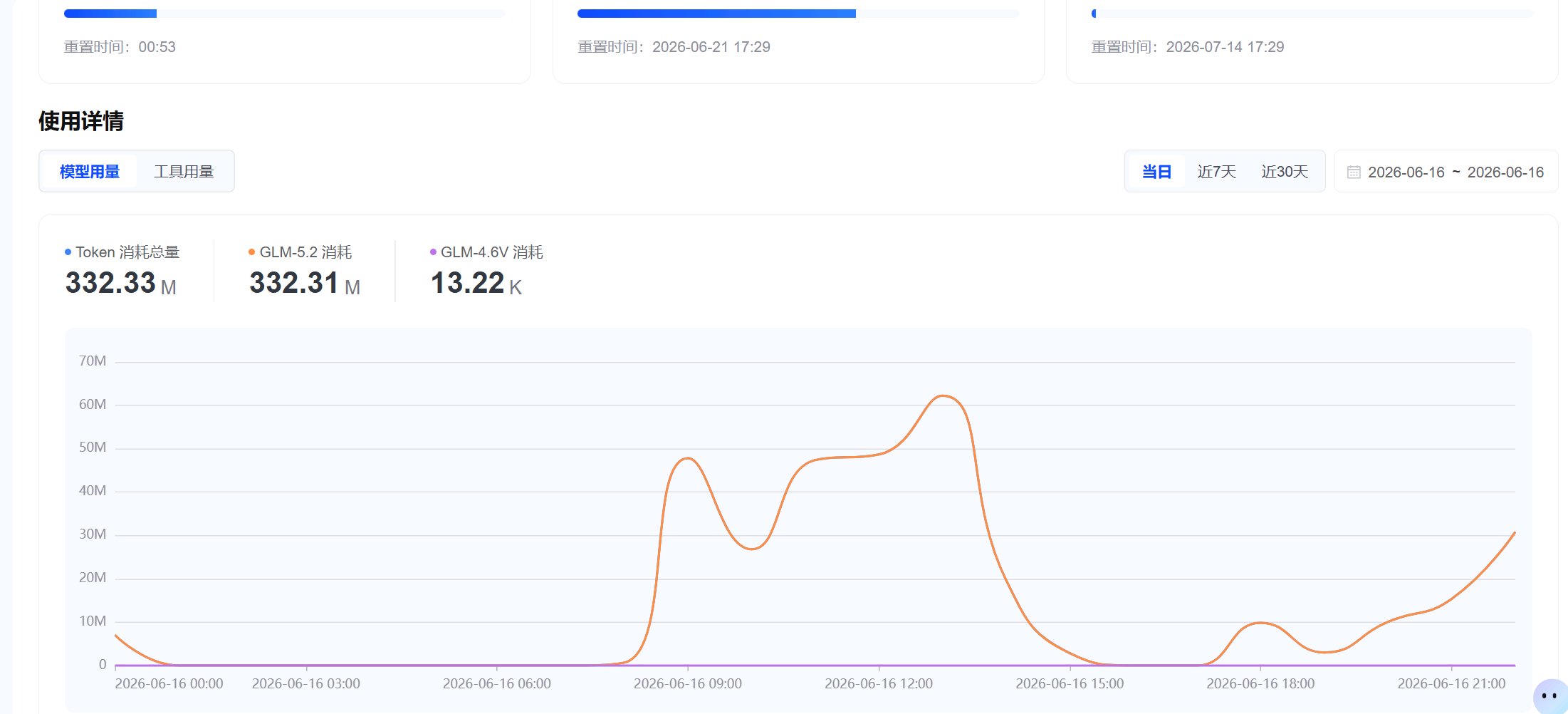Click the 2026-06-16 03:00 x-axis label
The width and height of the screenshot is (1568, 714).
(x=306, y=684)
